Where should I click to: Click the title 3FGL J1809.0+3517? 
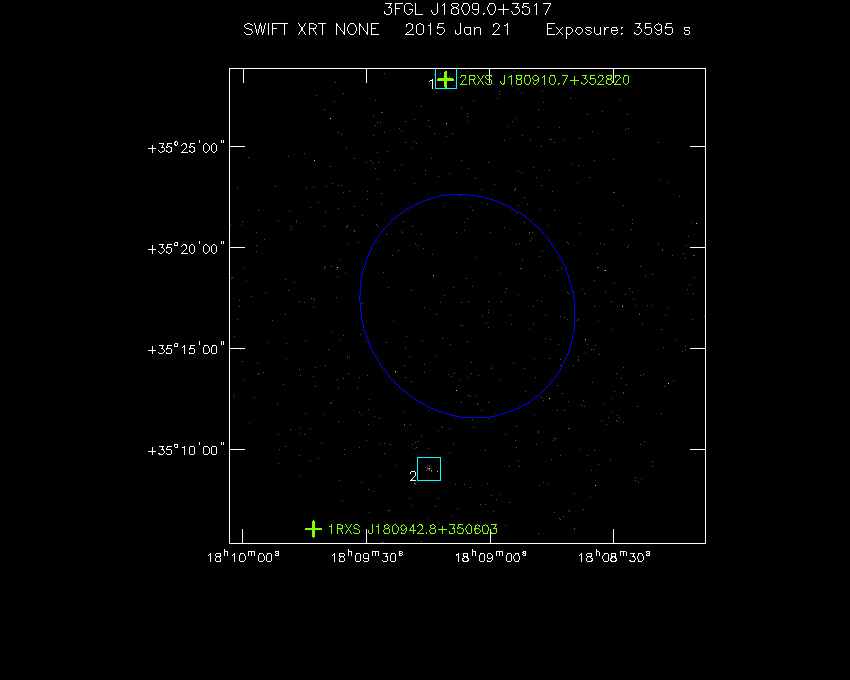(467, 9)
